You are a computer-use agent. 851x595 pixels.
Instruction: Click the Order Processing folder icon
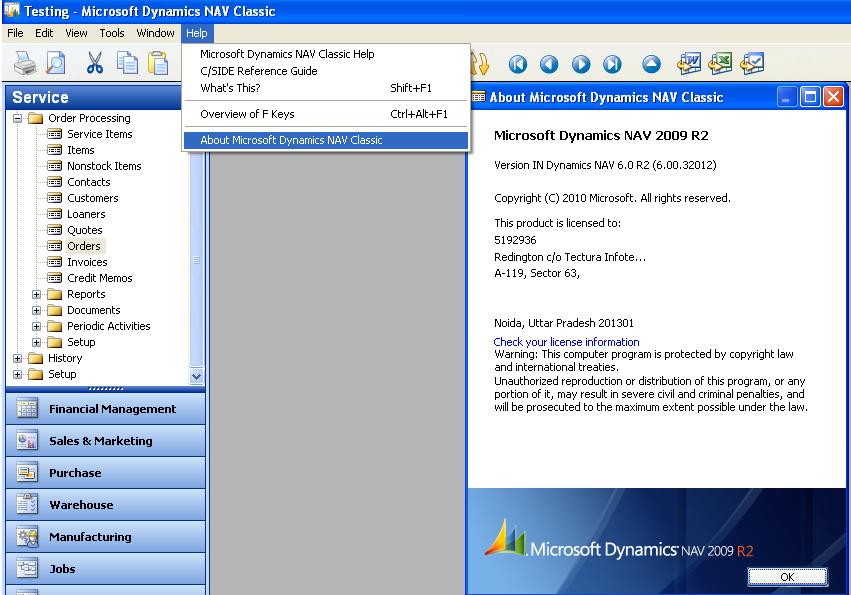click(x=35, y=118)
